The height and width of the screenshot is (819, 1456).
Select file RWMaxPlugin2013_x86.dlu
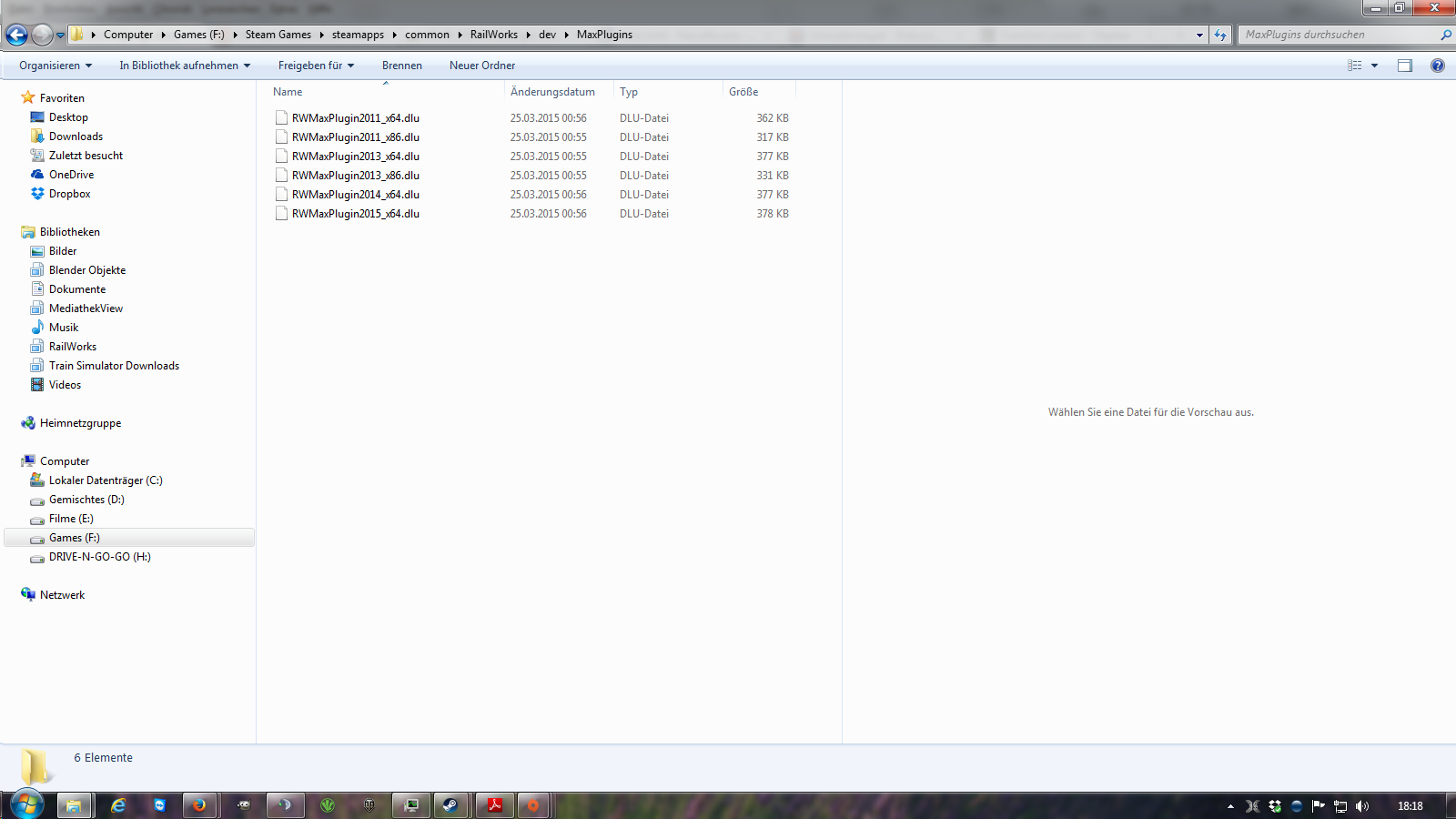pyautogui.click(x=356, y=176)
